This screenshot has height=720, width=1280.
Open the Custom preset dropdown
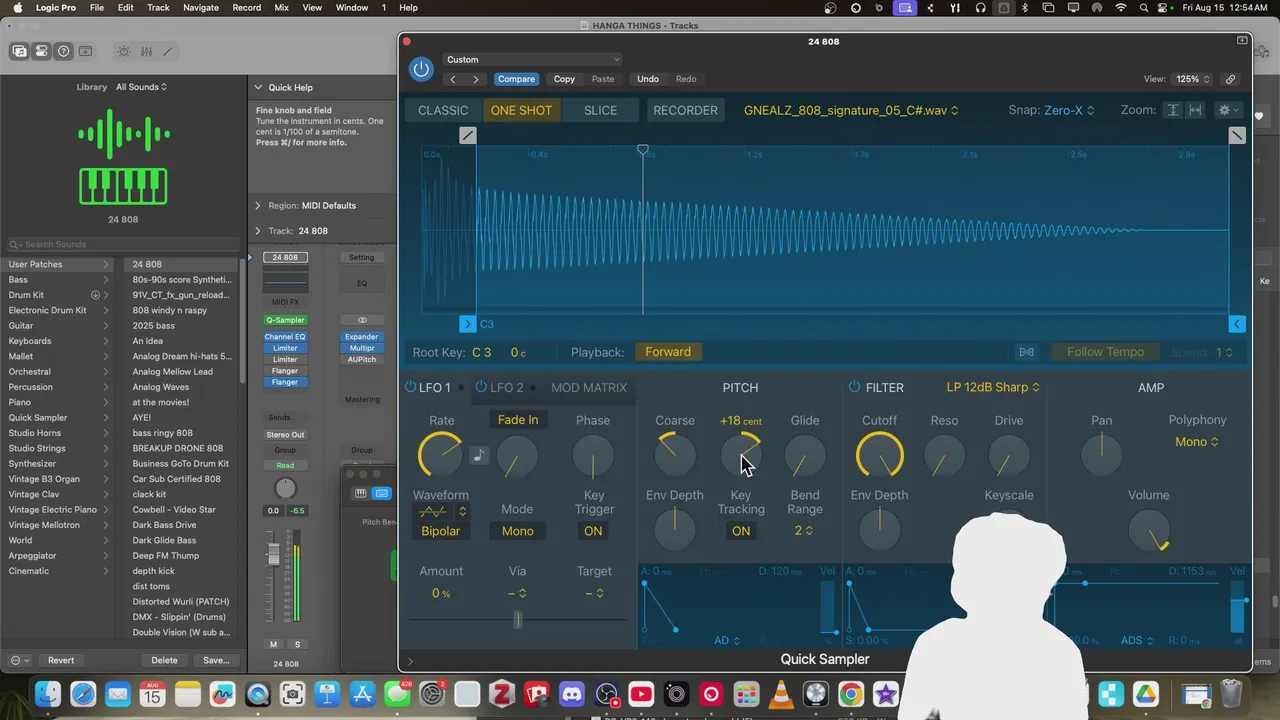click(533, 59)
